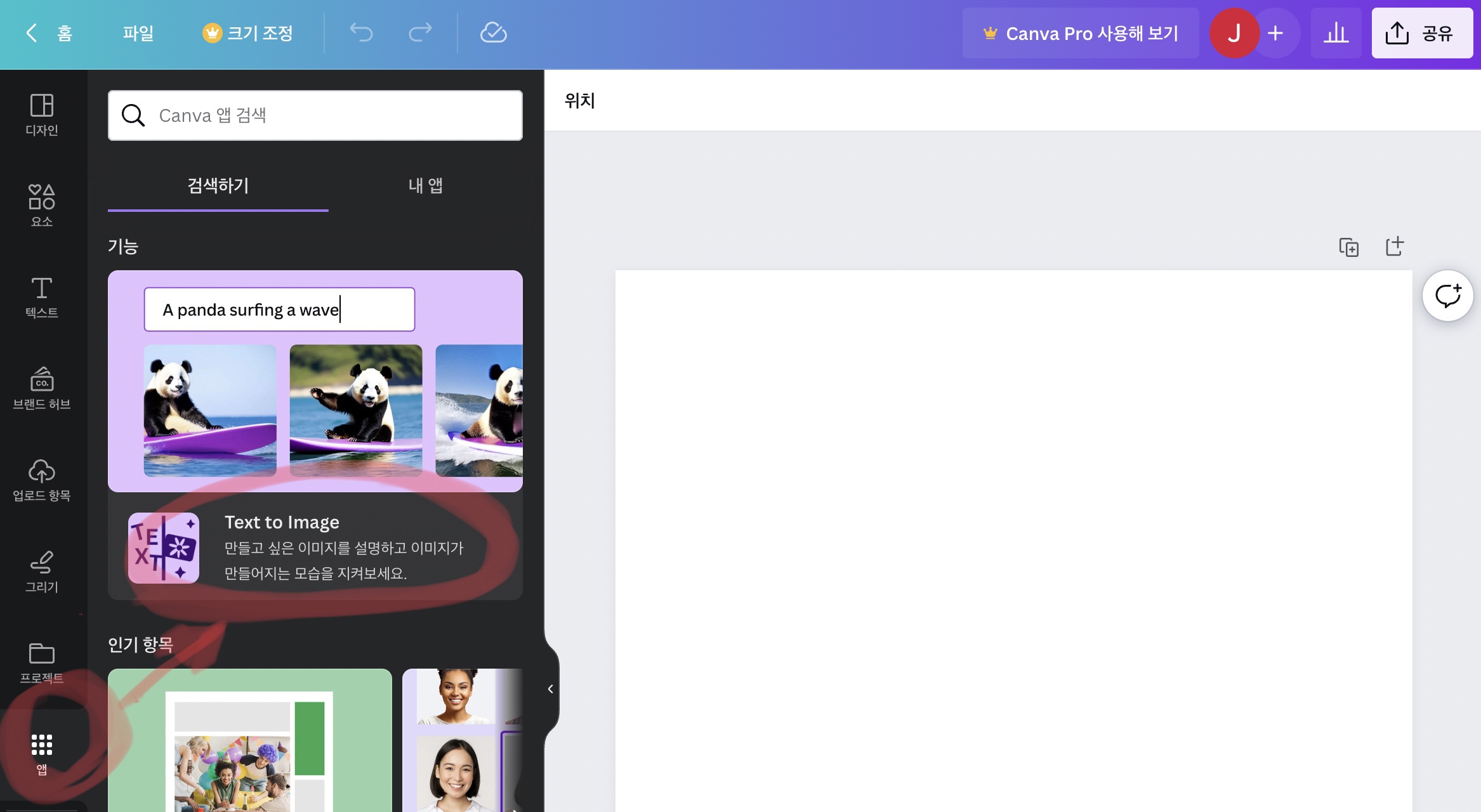Screen dimensions: 1481x812
Task: Add a new page icon
Action: pos(1394,247)
